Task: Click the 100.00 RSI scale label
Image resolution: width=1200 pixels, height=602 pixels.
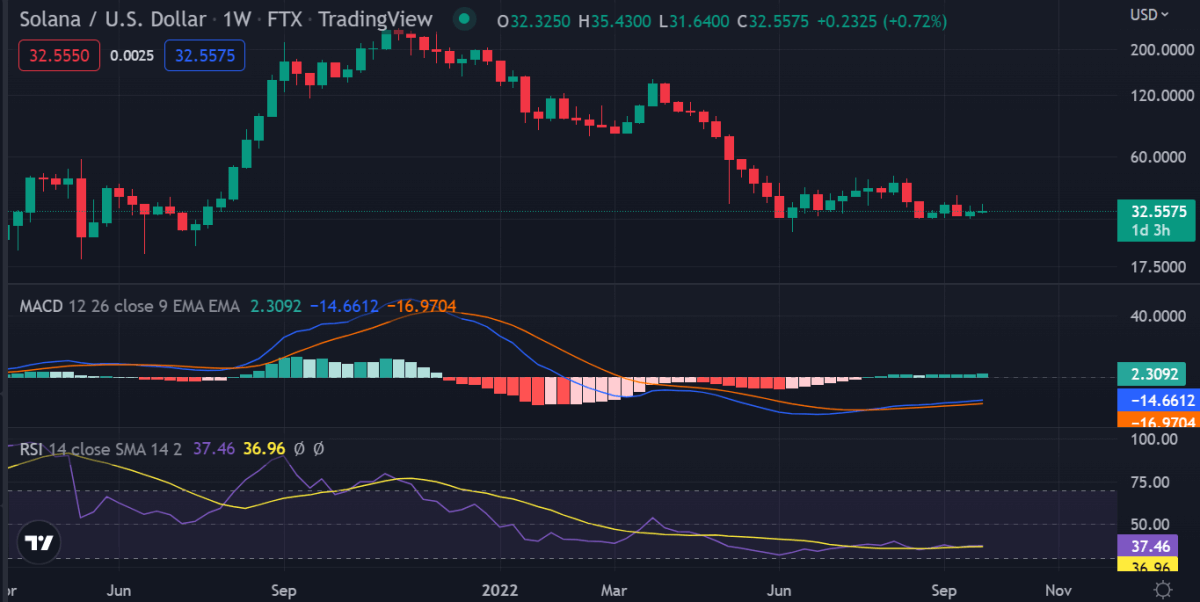Action: pos(1156,438)
